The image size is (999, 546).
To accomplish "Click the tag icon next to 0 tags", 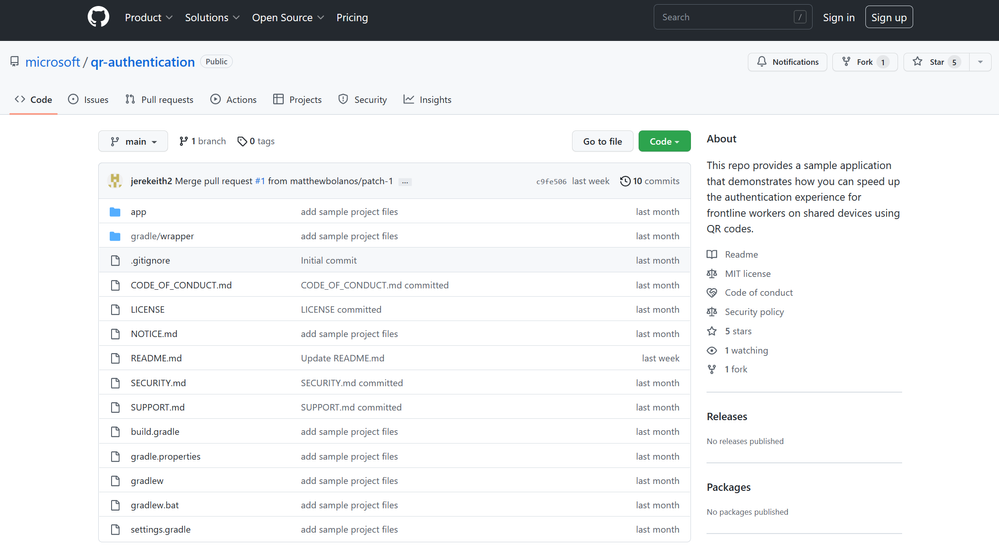I will pyautogui.click(x=242, y=141).
